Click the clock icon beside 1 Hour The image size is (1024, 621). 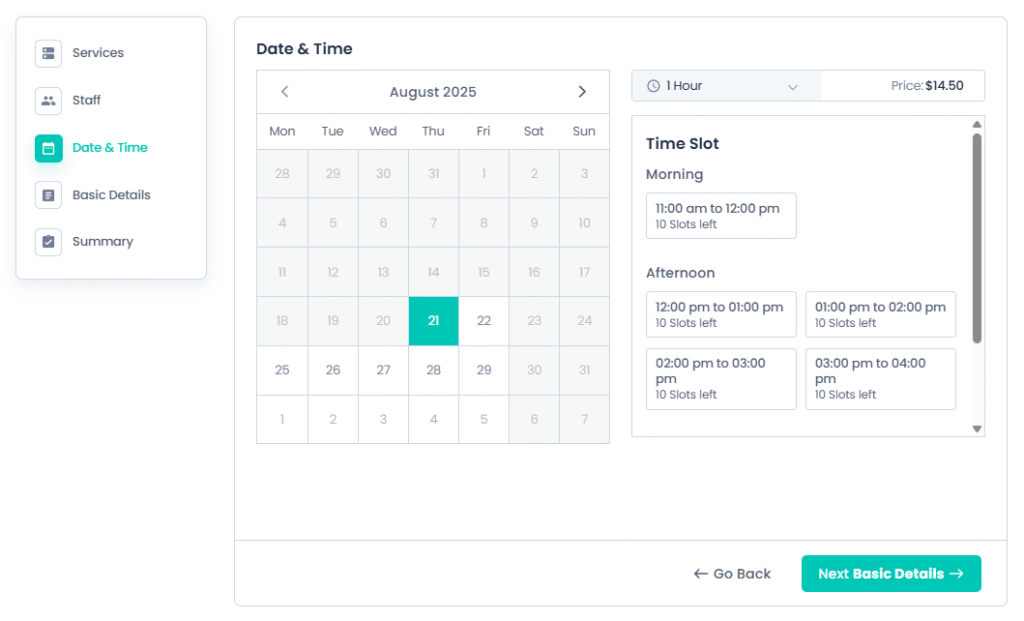tap(653, 86)
